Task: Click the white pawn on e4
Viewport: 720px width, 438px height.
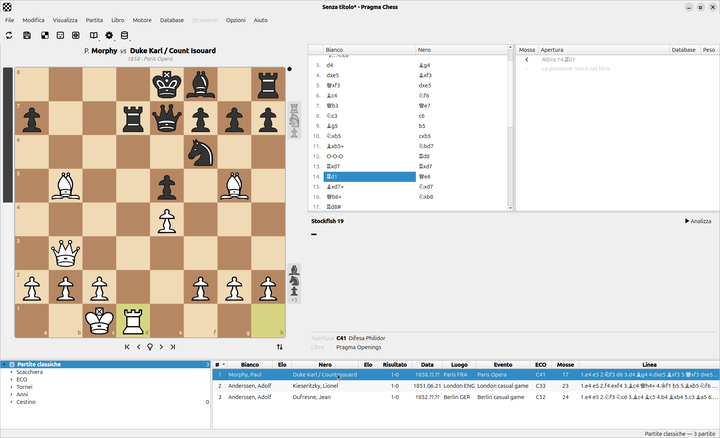Action: point(167,220)
